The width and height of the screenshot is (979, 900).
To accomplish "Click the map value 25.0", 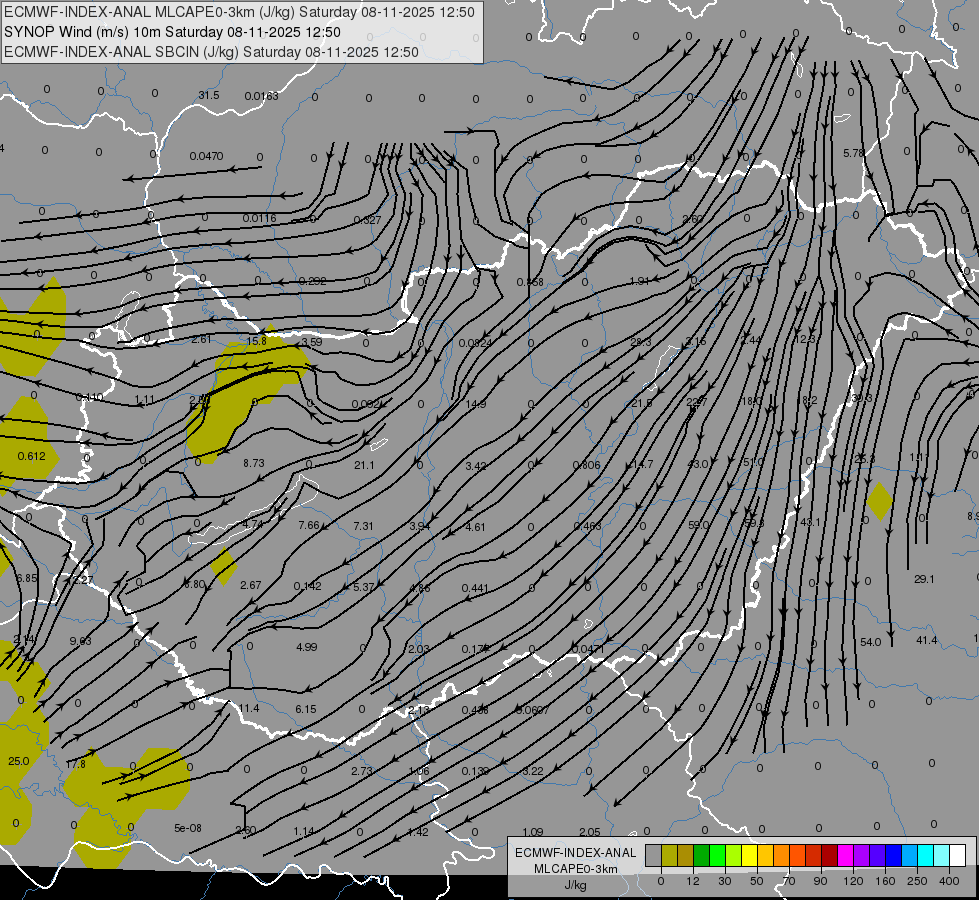I will click(19, 761).
